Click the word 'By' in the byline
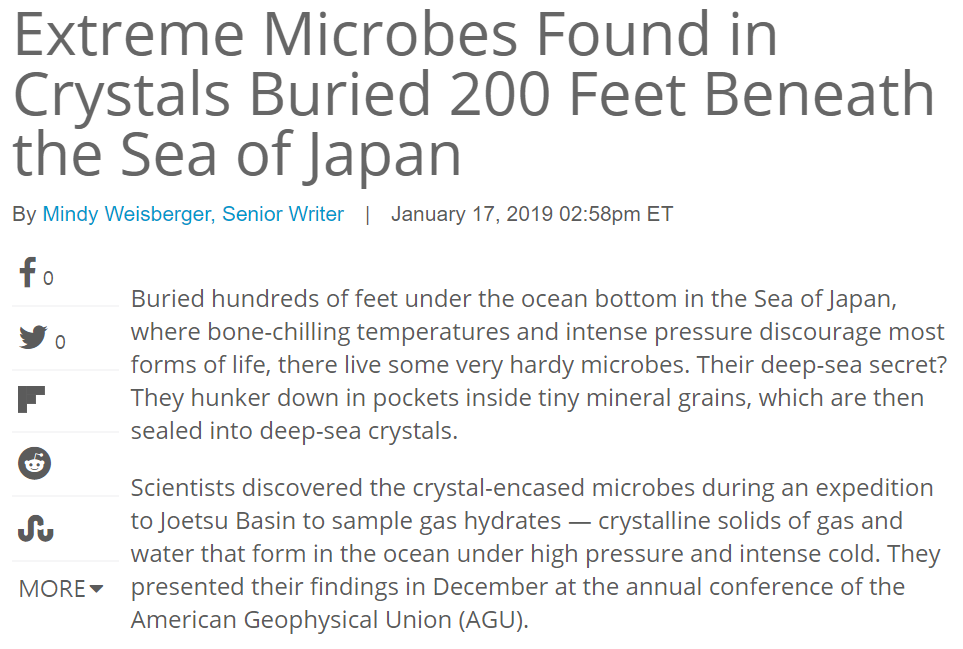 click(x=24, y=214)
